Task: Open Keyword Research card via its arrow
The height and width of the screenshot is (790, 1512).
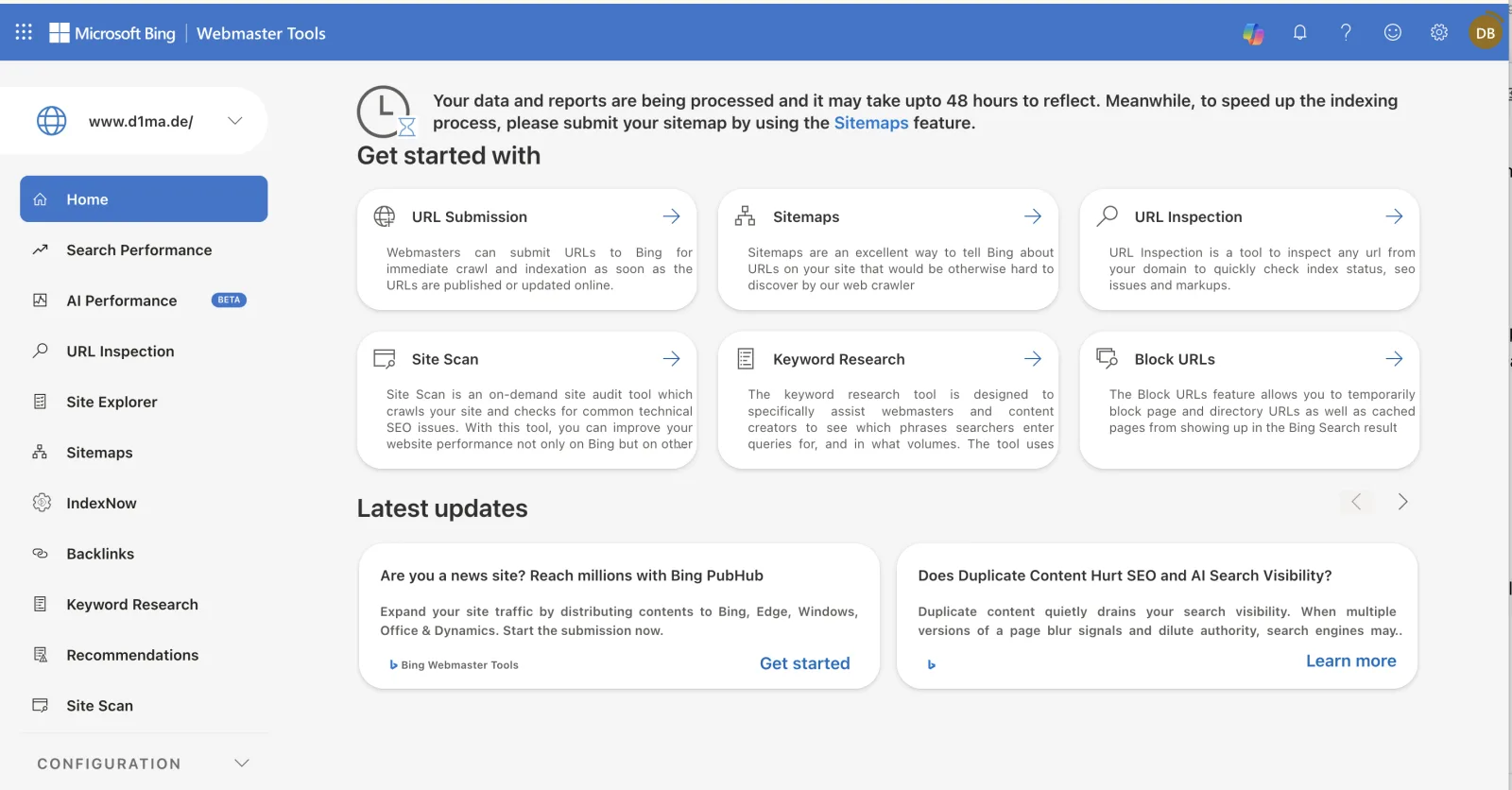Action: [1033, 359]
